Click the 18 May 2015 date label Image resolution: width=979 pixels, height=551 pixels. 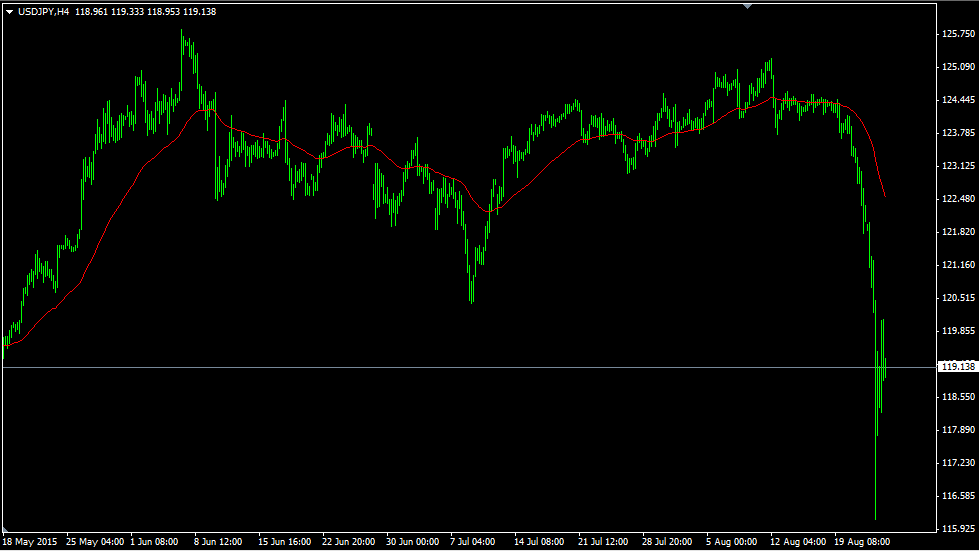(30, 542)
